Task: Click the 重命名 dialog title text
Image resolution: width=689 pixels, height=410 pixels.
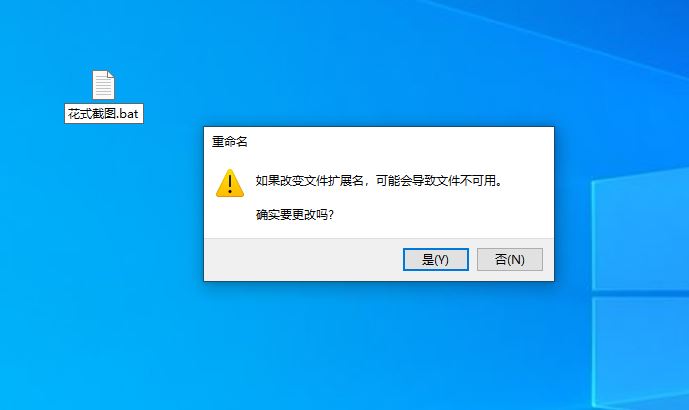Action: (230, 142)
